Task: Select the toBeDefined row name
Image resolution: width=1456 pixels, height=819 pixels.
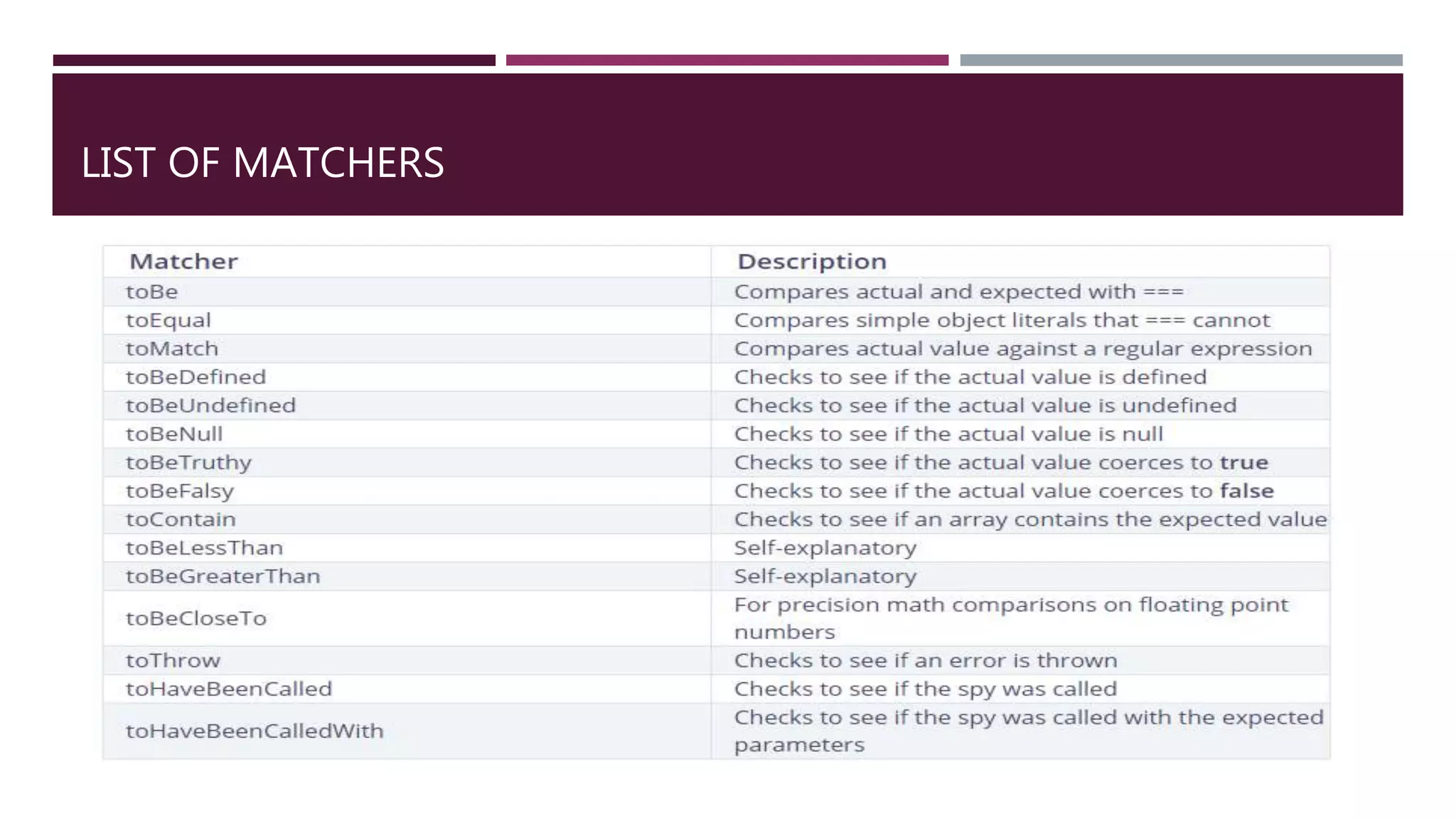Action: (196, 377)
